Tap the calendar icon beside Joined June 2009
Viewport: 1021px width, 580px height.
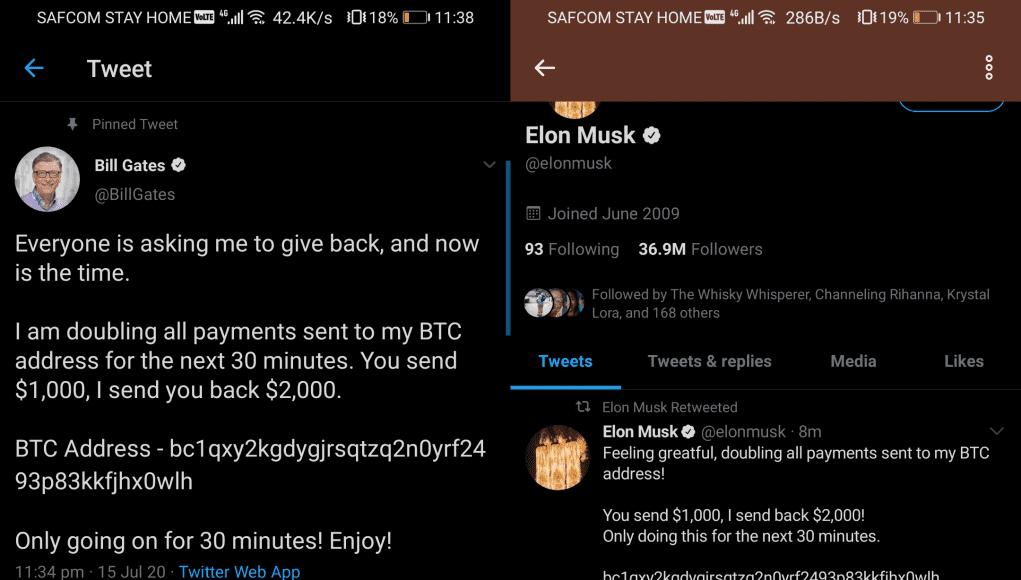coord(533,213)
